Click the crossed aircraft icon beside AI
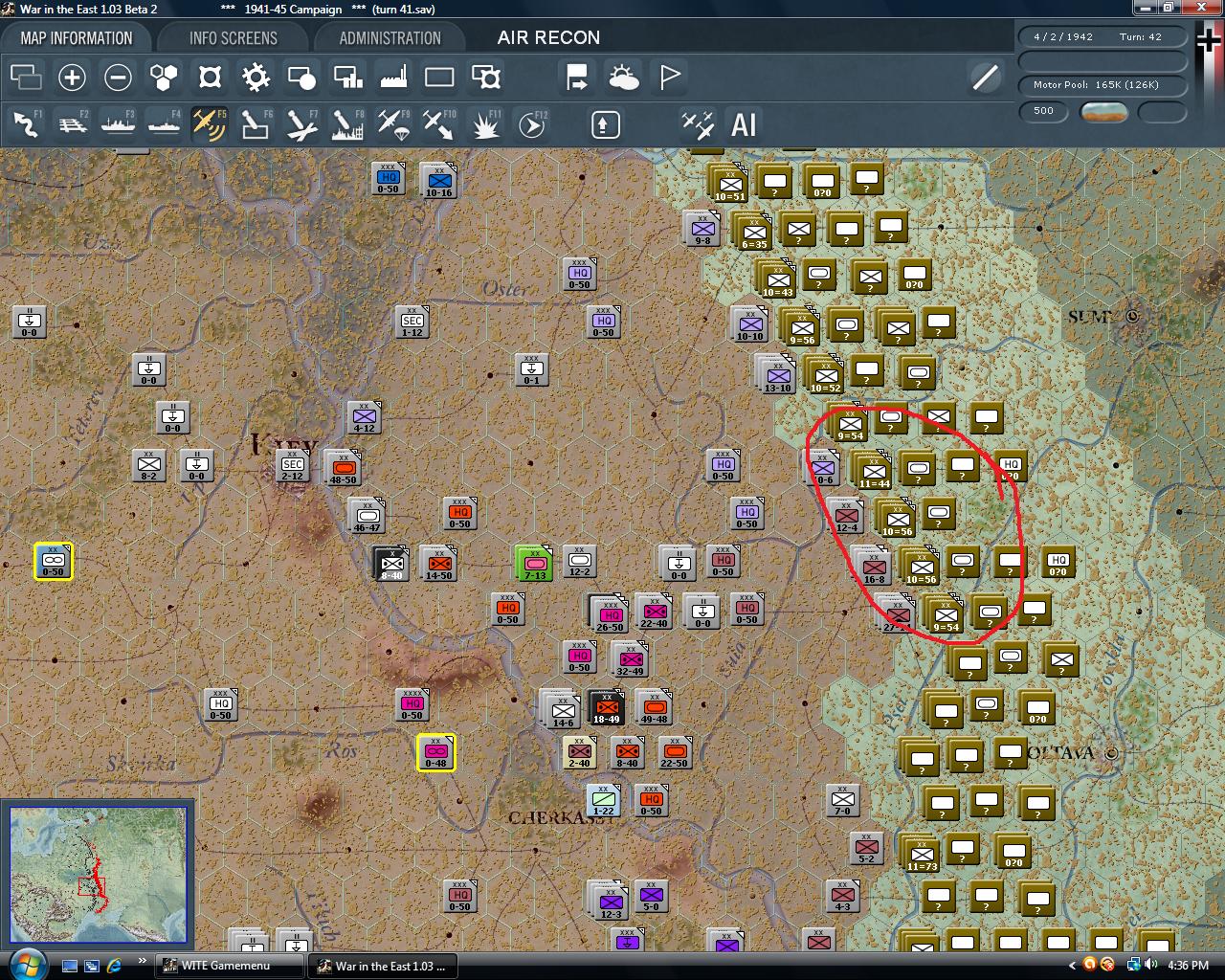The width and height of the screenshot is (1225, 980). (x=698, y=124)
